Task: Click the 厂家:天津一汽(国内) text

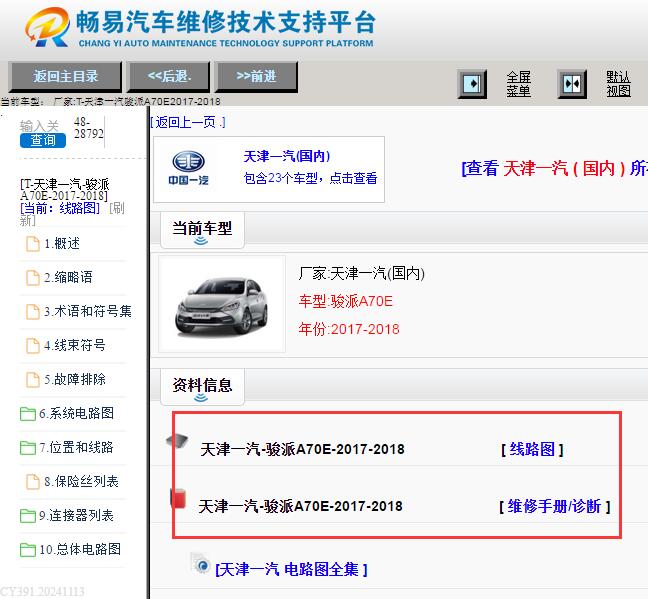Action: [362, 273]
